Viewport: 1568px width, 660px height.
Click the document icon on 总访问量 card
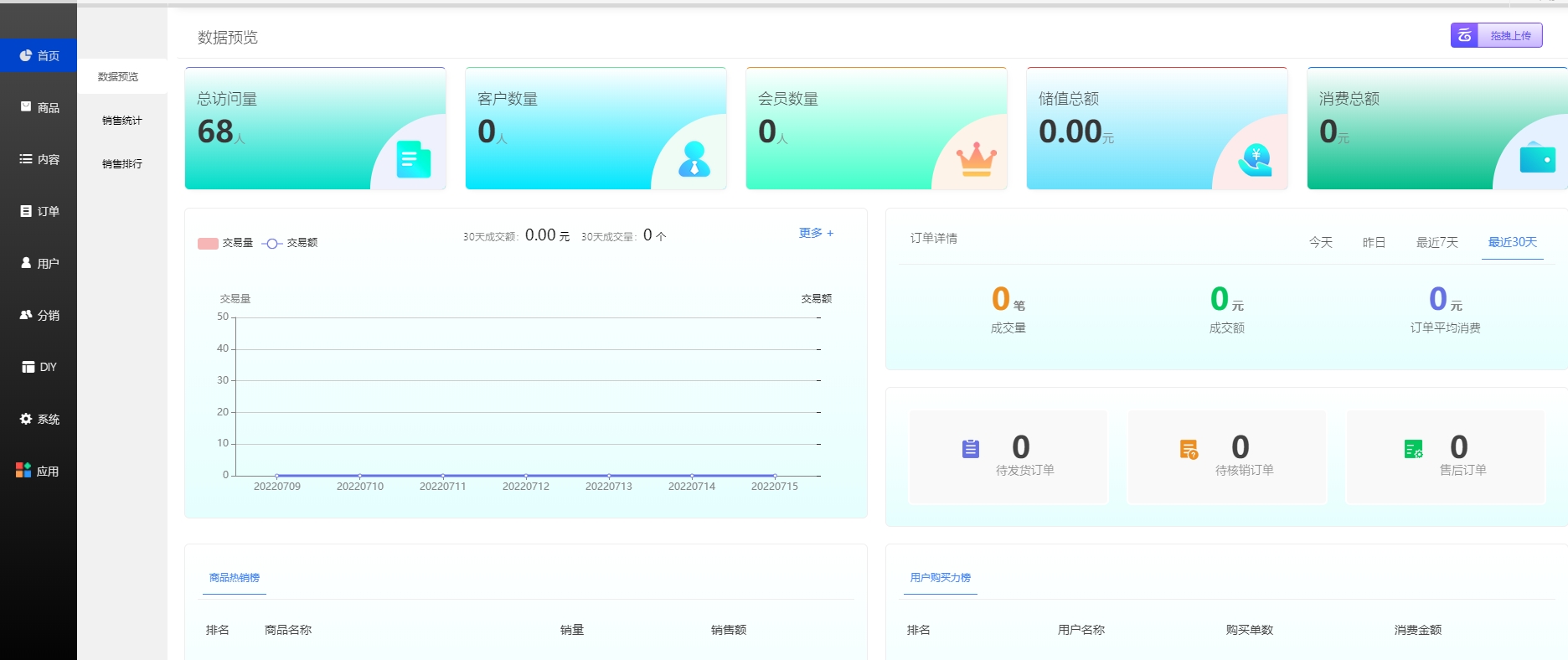click(x=413, y=159)
